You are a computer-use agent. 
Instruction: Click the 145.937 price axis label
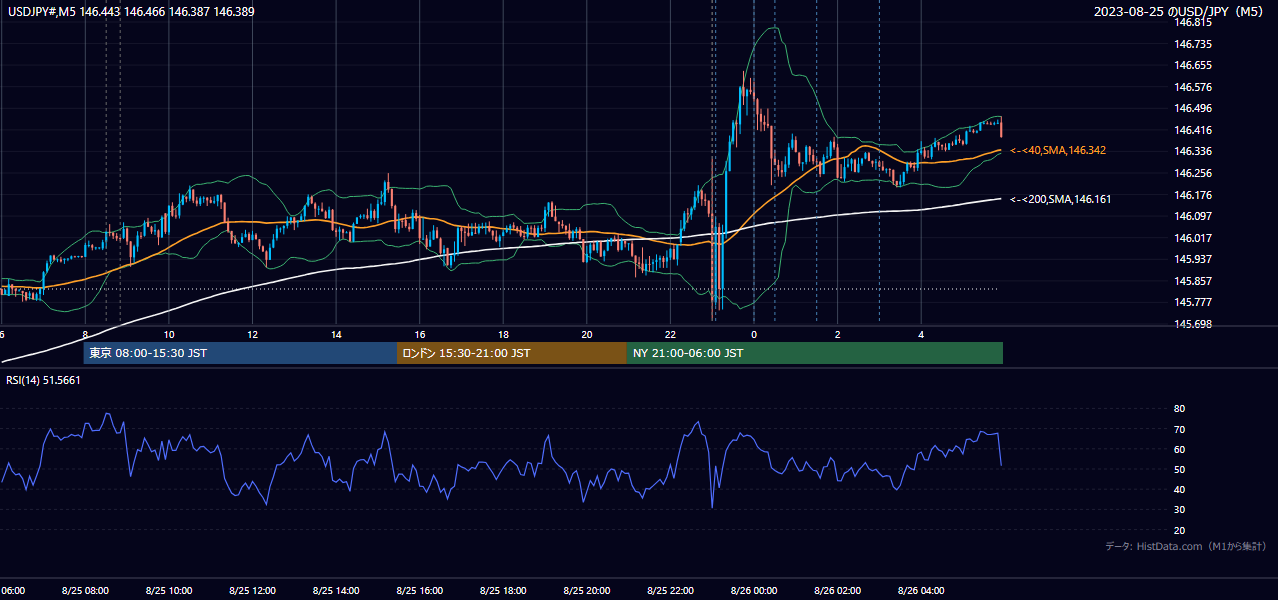(1194, 259)
